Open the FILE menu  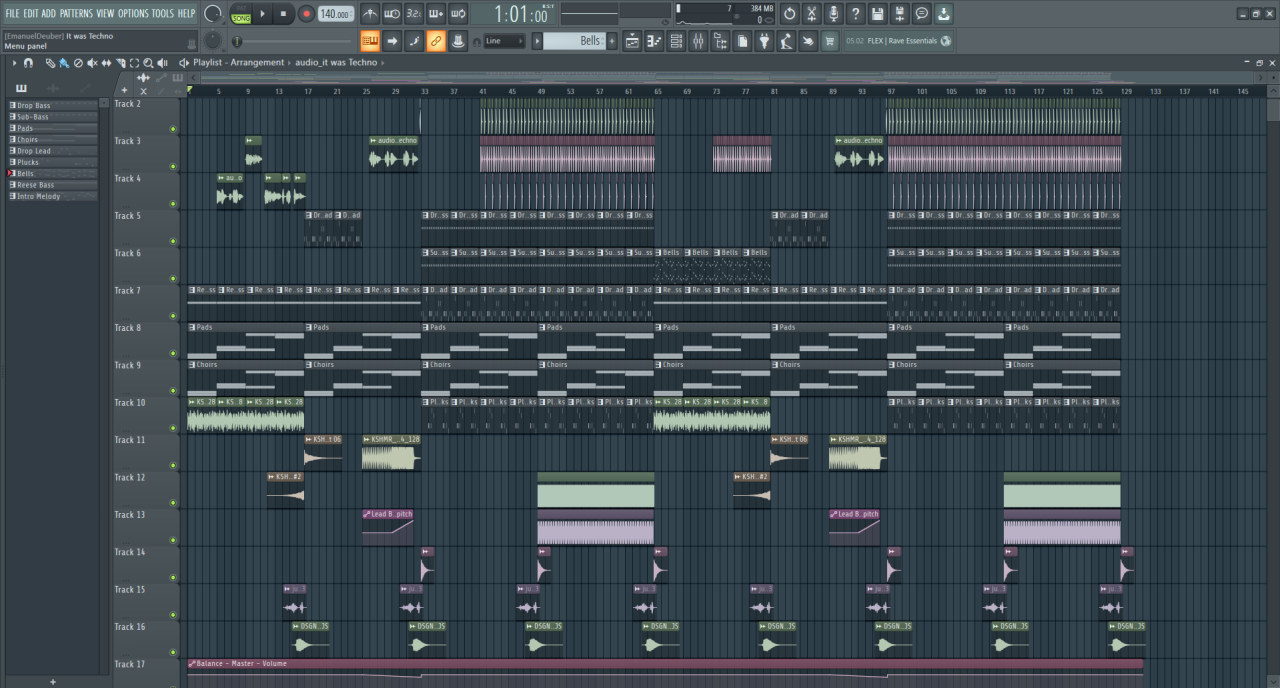tap(12, 13)
